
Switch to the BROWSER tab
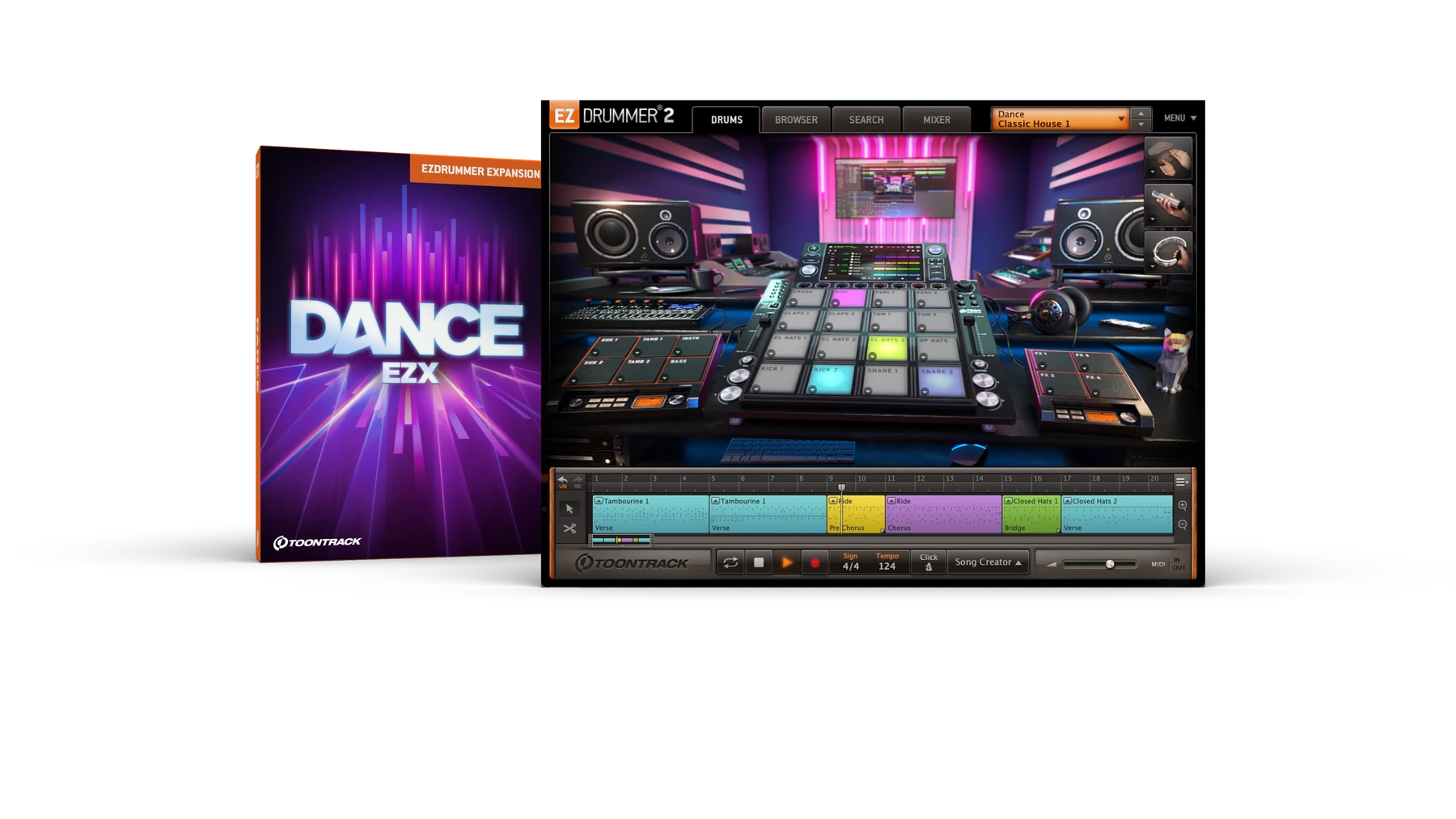pos(796,120)
